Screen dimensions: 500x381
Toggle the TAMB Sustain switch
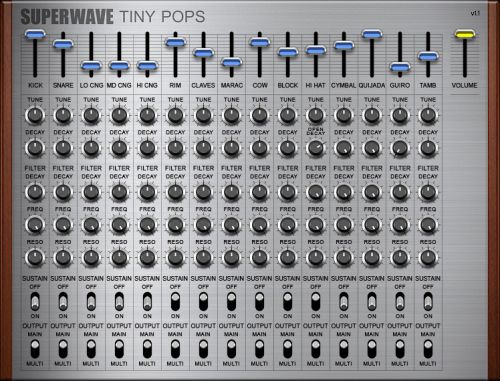pos(428,302)
